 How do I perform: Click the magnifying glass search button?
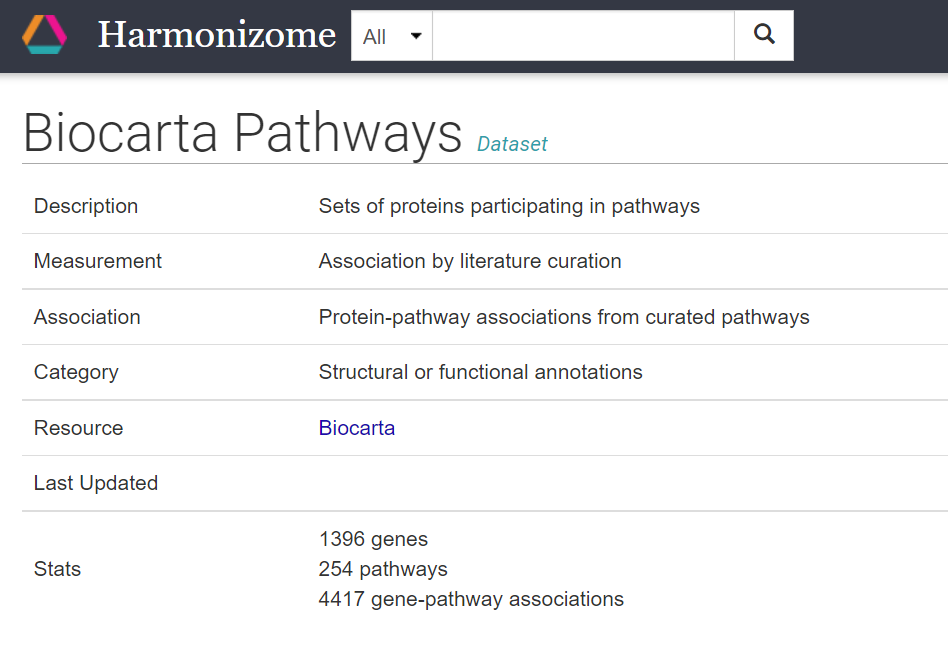[x=764, y=35]
